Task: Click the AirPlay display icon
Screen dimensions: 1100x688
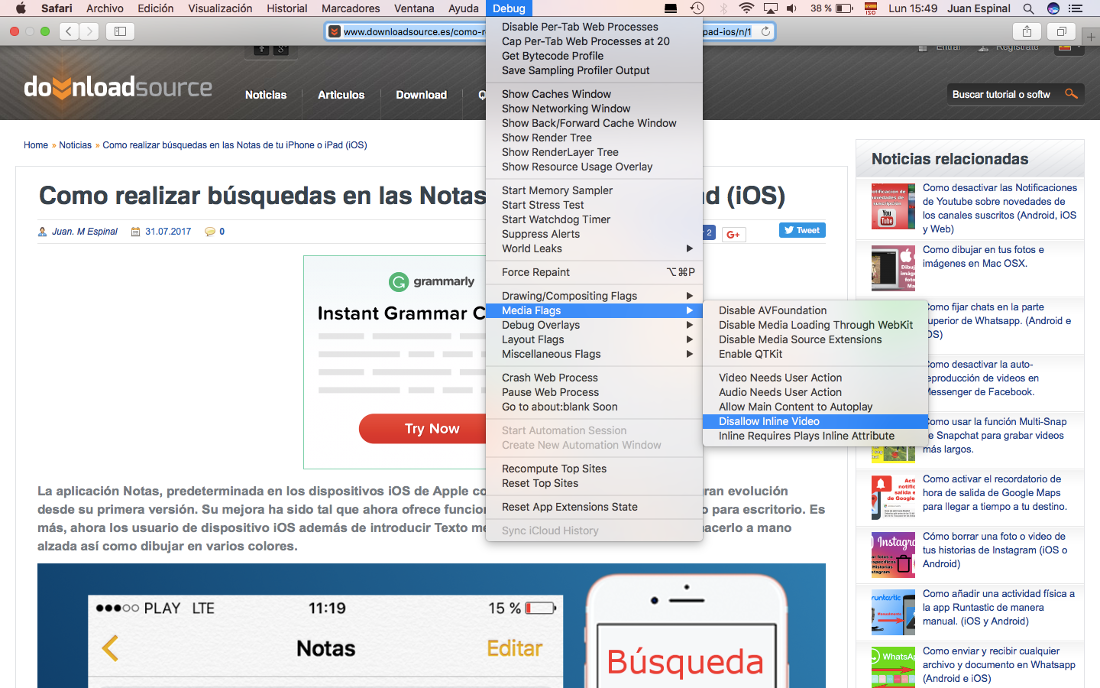Action: point(771,8)
